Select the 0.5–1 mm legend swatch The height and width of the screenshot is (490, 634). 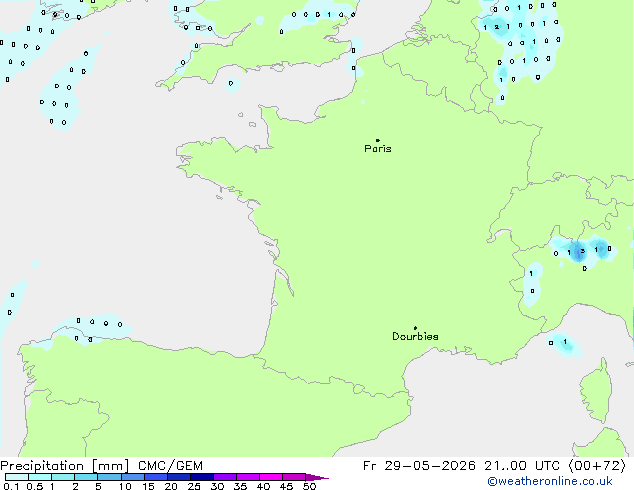tap(40, 477)
